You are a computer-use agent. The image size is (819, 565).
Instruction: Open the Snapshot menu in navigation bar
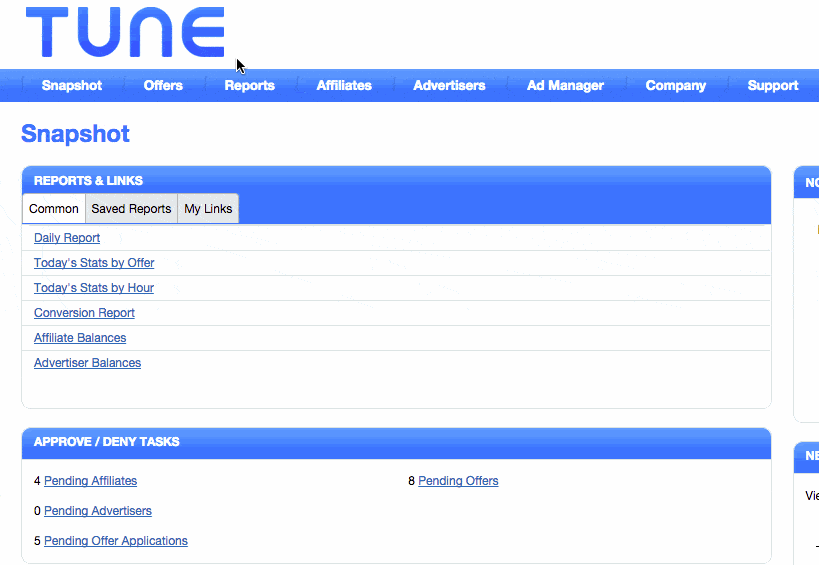pyautogui.click(x=72, y=86)
